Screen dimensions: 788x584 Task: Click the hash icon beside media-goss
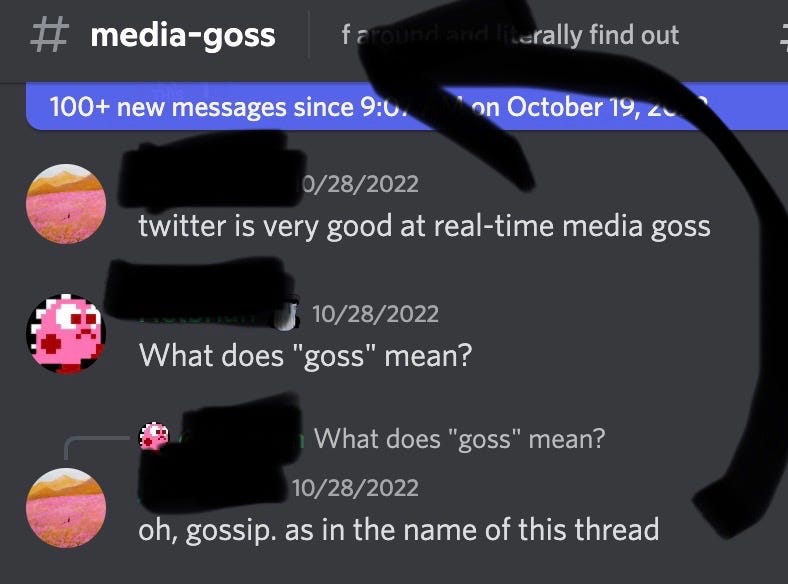pyautogui.click(x=49, y=35)
